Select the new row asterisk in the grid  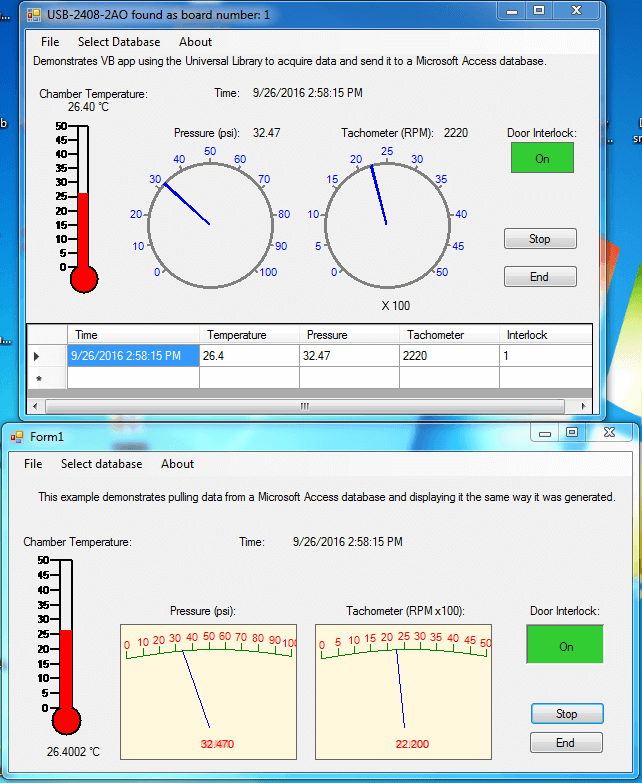tap(38, 379)
